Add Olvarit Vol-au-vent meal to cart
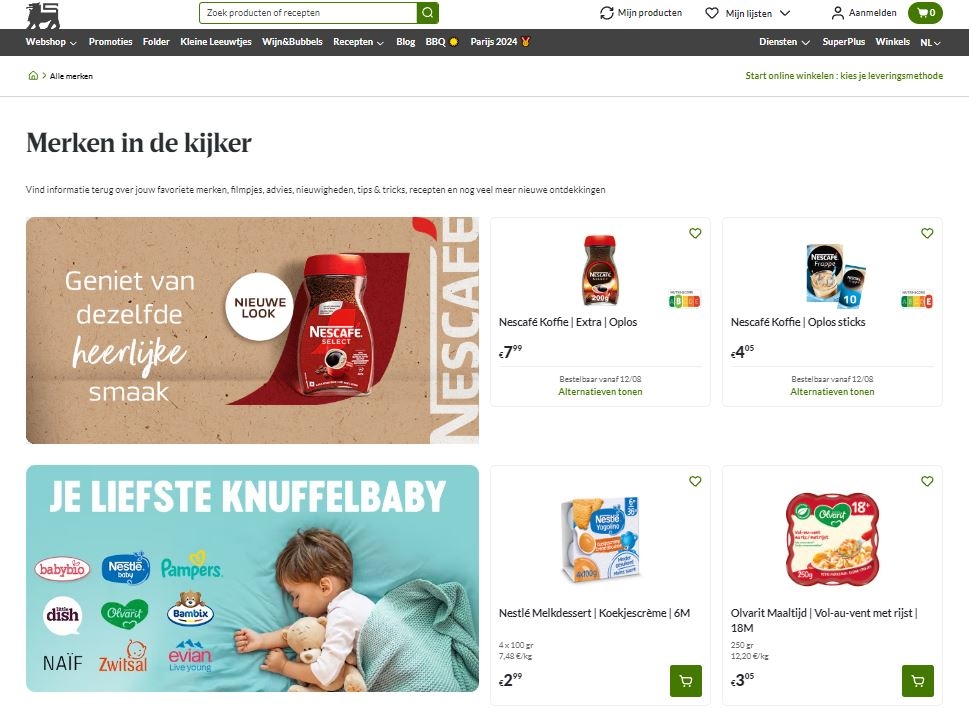This screenshot has height=717, width=969. [x=918, y=681]
